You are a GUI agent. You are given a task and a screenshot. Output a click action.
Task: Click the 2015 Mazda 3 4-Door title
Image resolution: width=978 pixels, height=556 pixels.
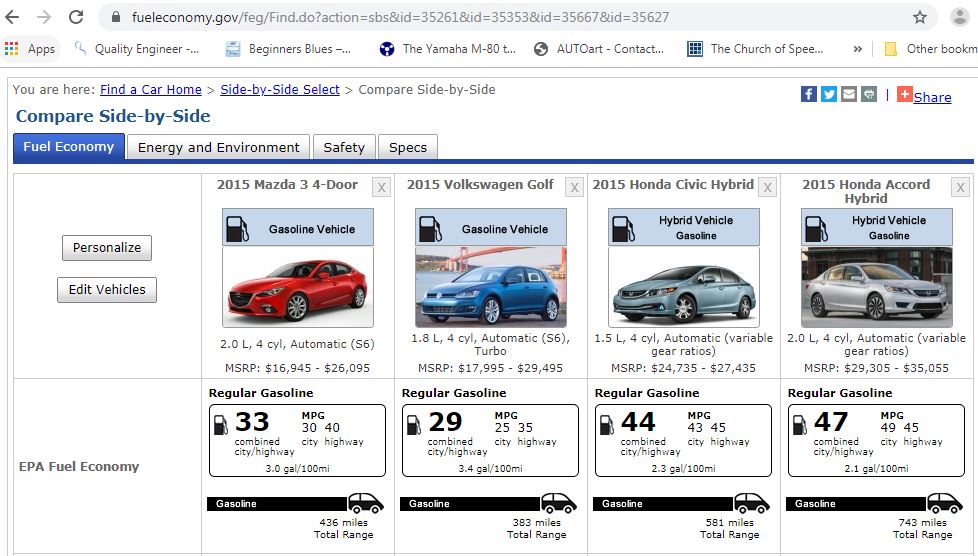(x=288, y=185)
